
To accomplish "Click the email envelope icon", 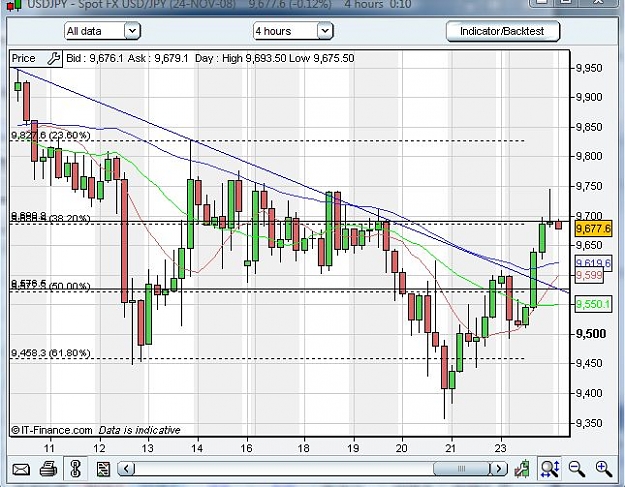I will pyautogui.click(x=21, y=469).
